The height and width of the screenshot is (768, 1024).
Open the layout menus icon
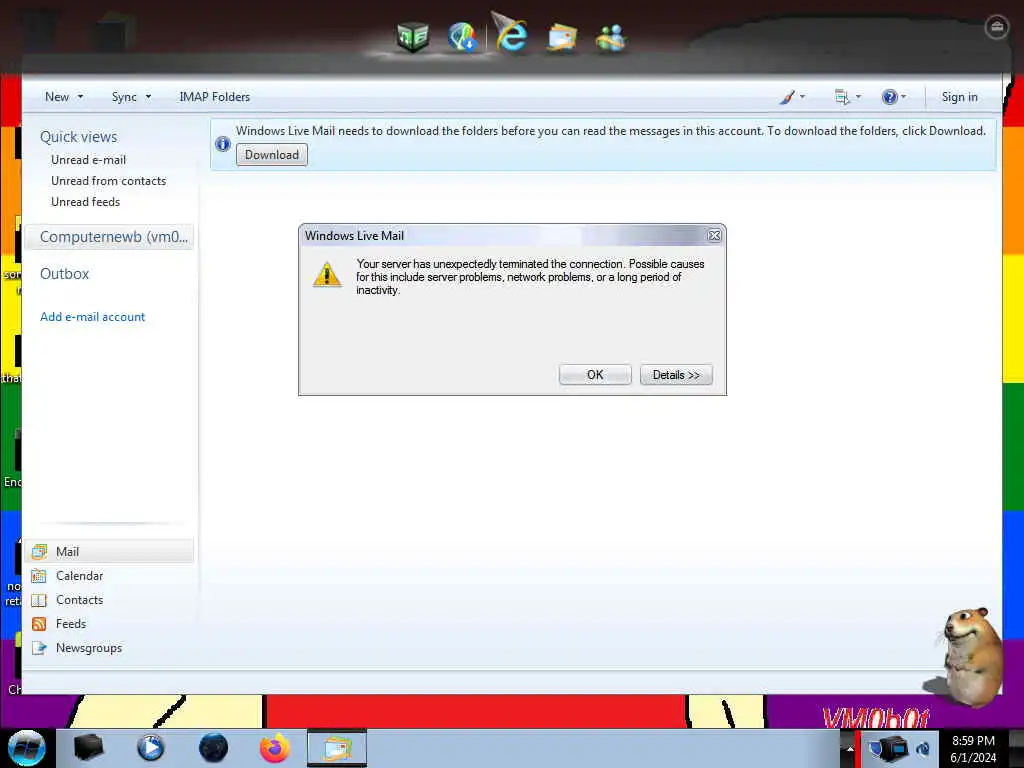click(842, 97)
